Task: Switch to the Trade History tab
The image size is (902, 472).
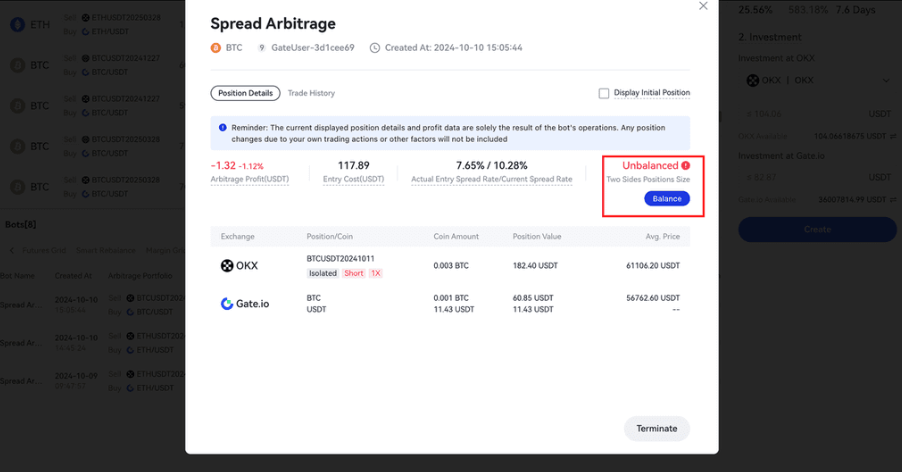Action: pyautogui.click(x=311, y=93)
